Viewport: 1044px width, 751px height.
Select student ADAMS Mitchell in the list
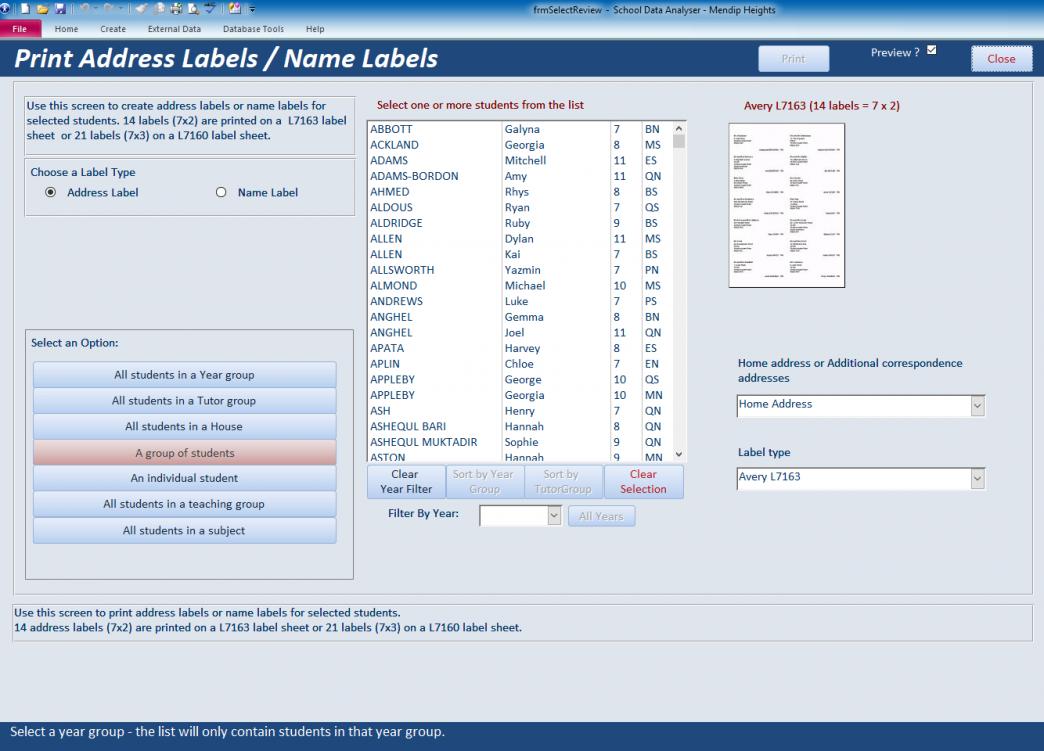519,160
